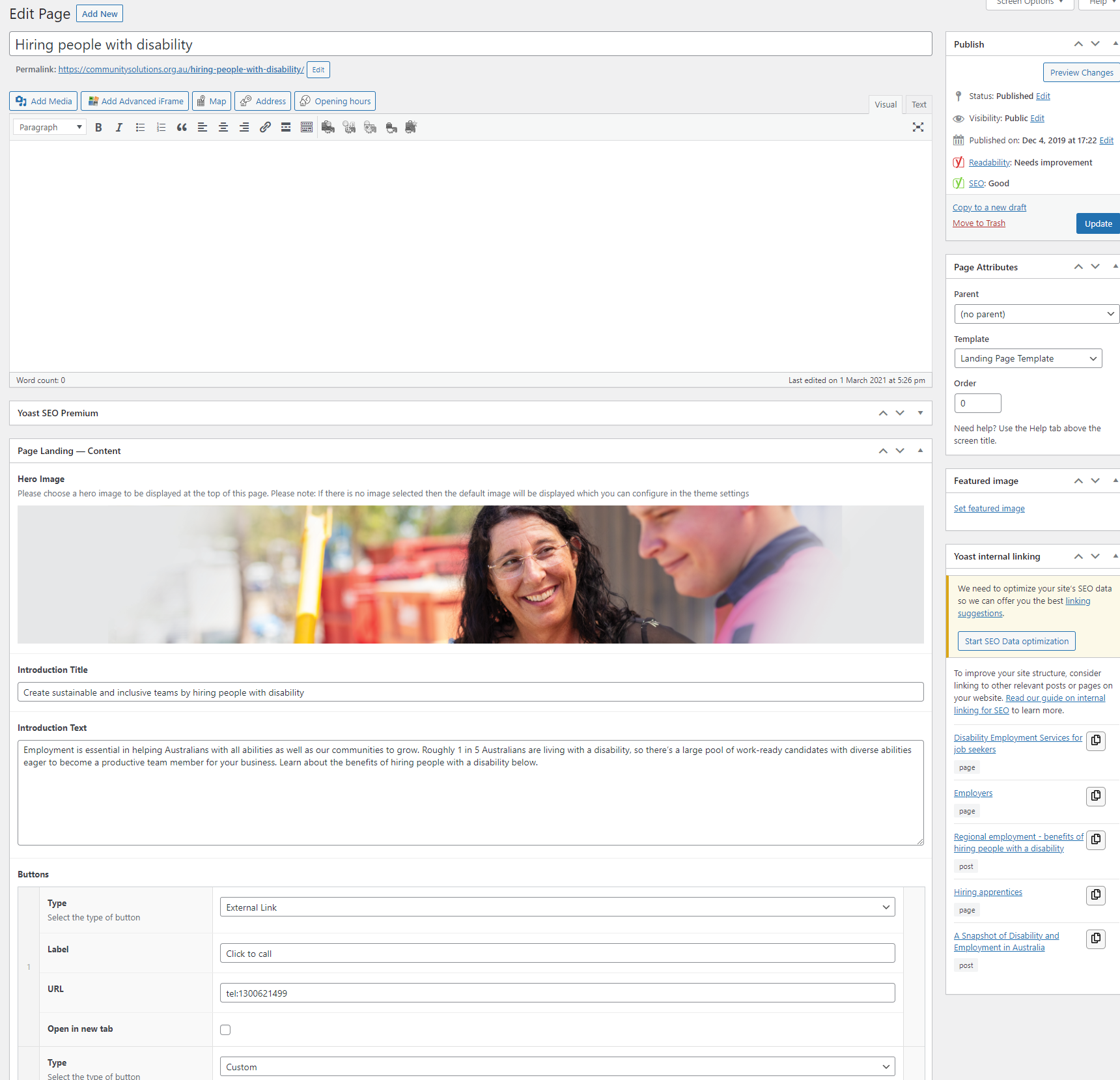Click the Order number field
This screenshot has width=1120, height=1080.
(x=977, y=403)
